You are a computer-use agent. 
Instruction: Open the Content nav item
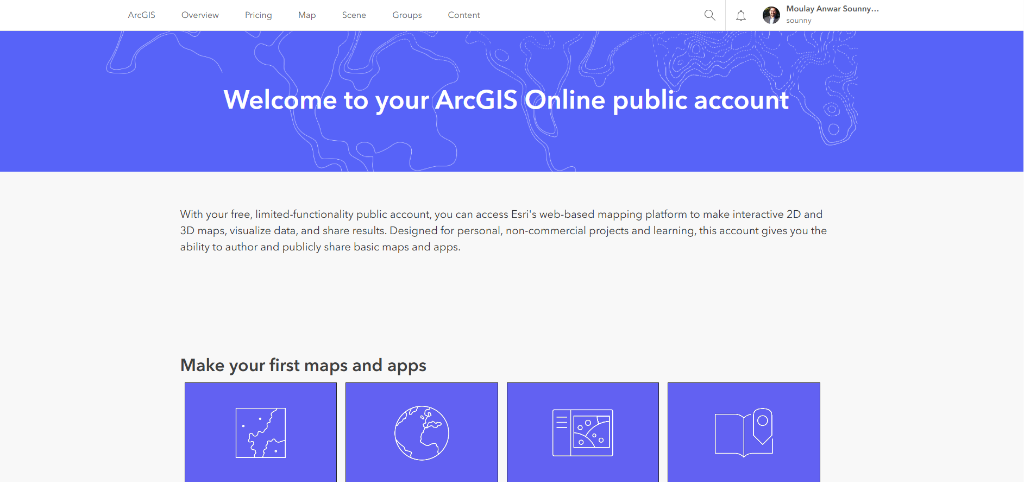[x=464, y=15]
